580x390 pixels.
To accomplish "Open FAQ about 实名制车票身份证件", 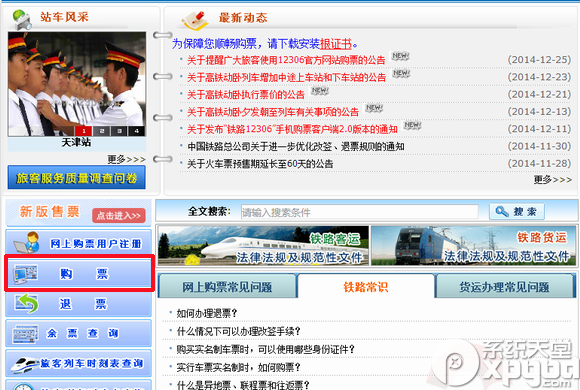I will coord(266,349).
